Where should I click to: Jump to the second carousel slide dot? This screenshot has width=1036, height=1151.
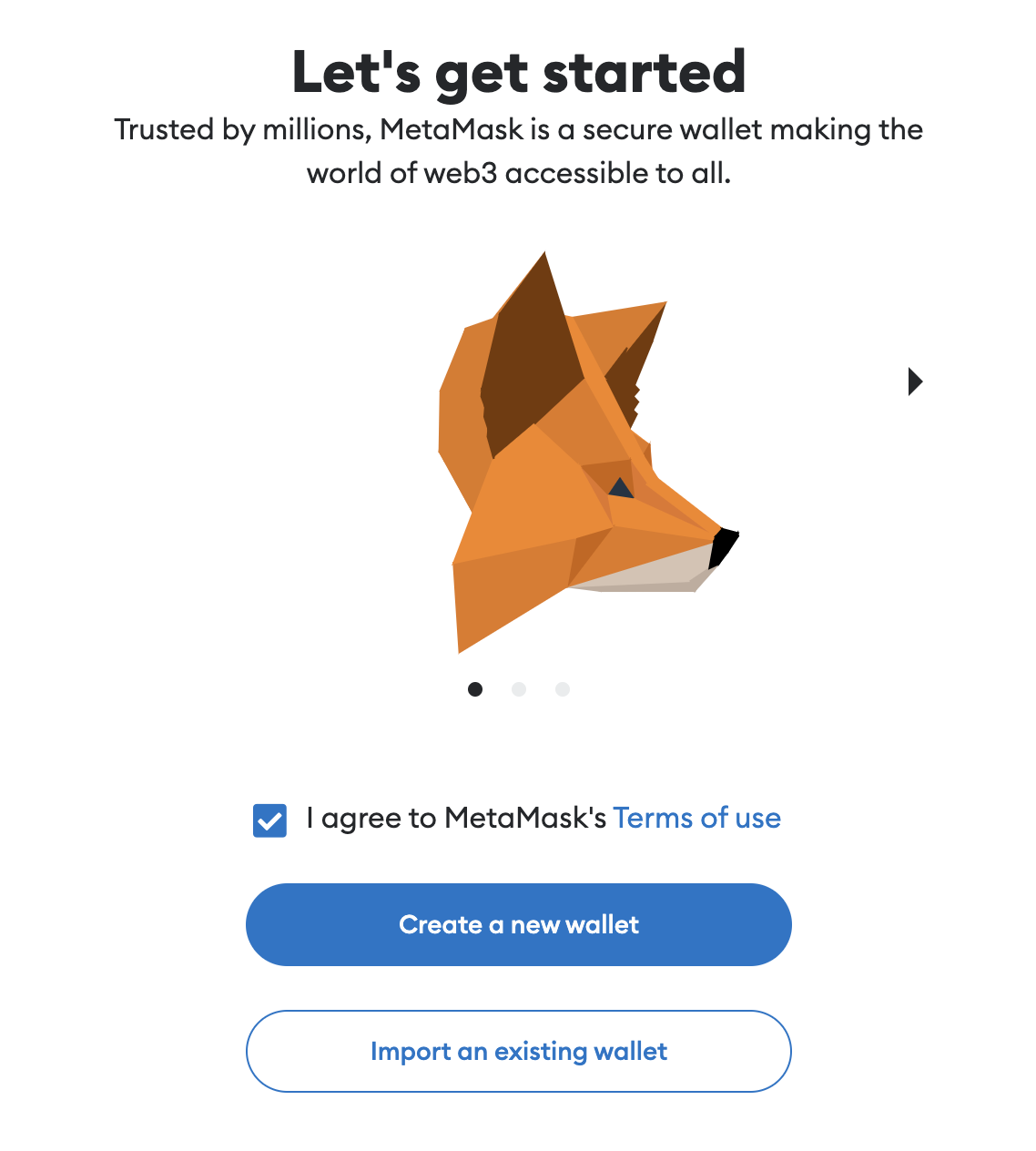(519, 689)
